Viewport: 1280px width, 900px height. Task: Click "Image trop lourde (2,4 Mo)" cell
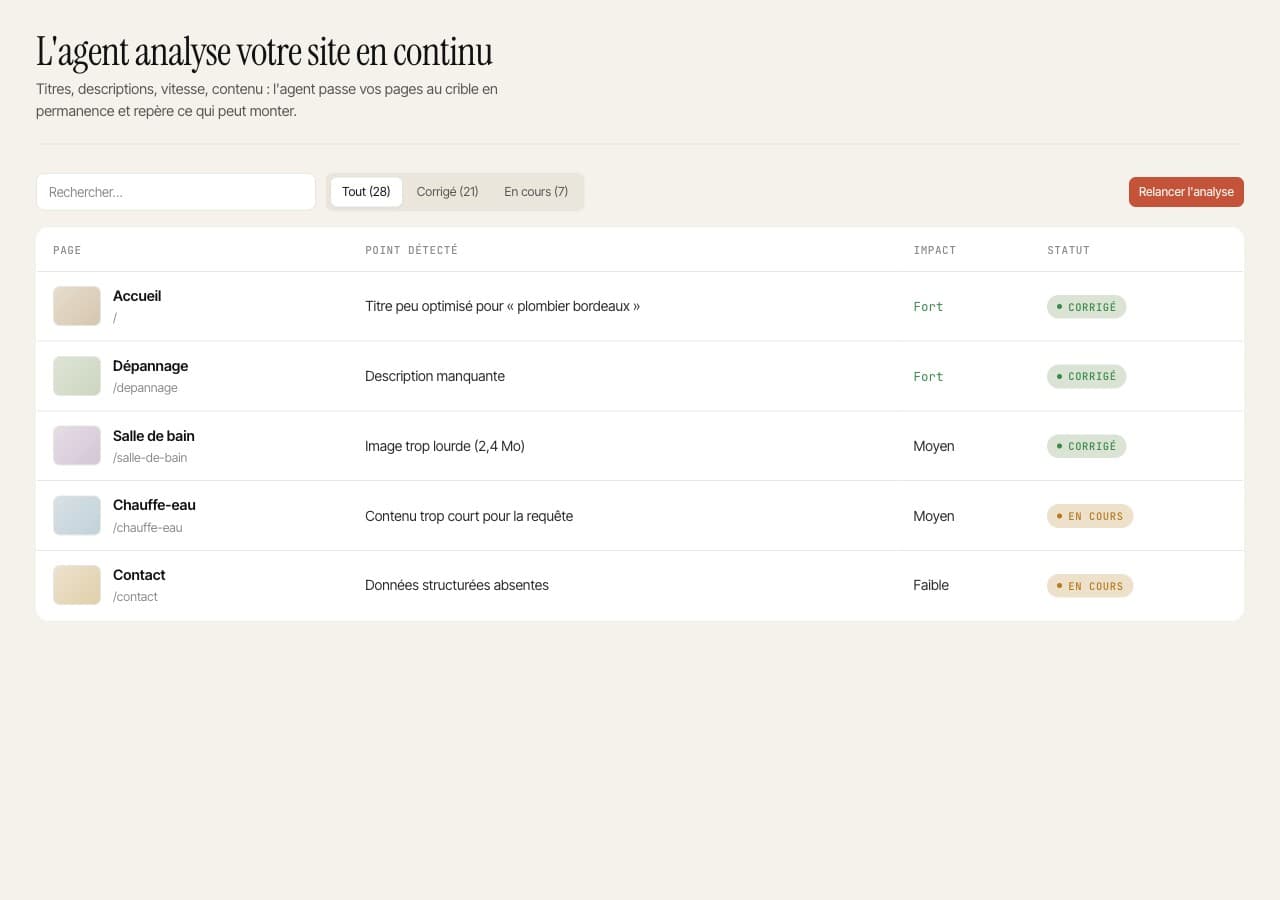click(x=445, y=446)
